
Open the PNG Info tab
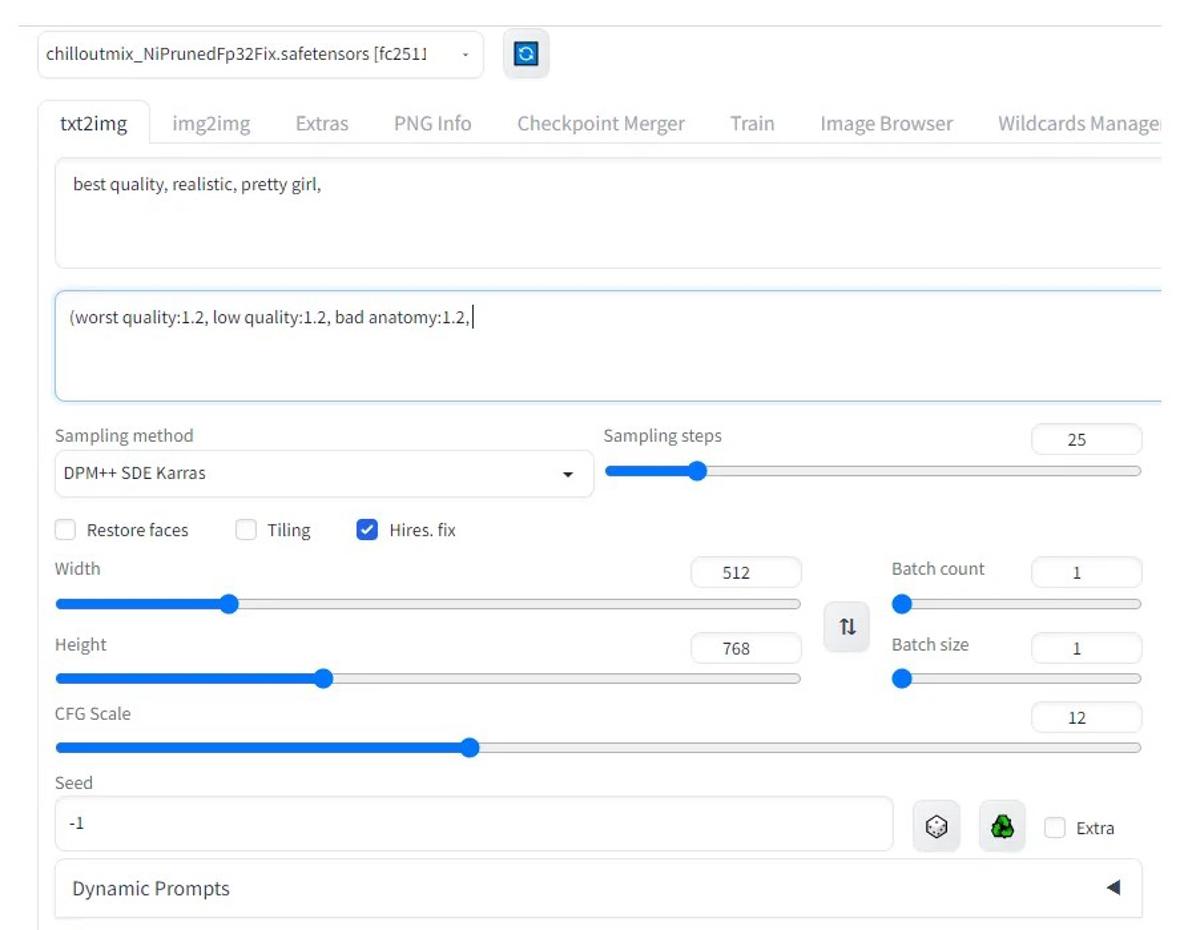pos(432,123)
